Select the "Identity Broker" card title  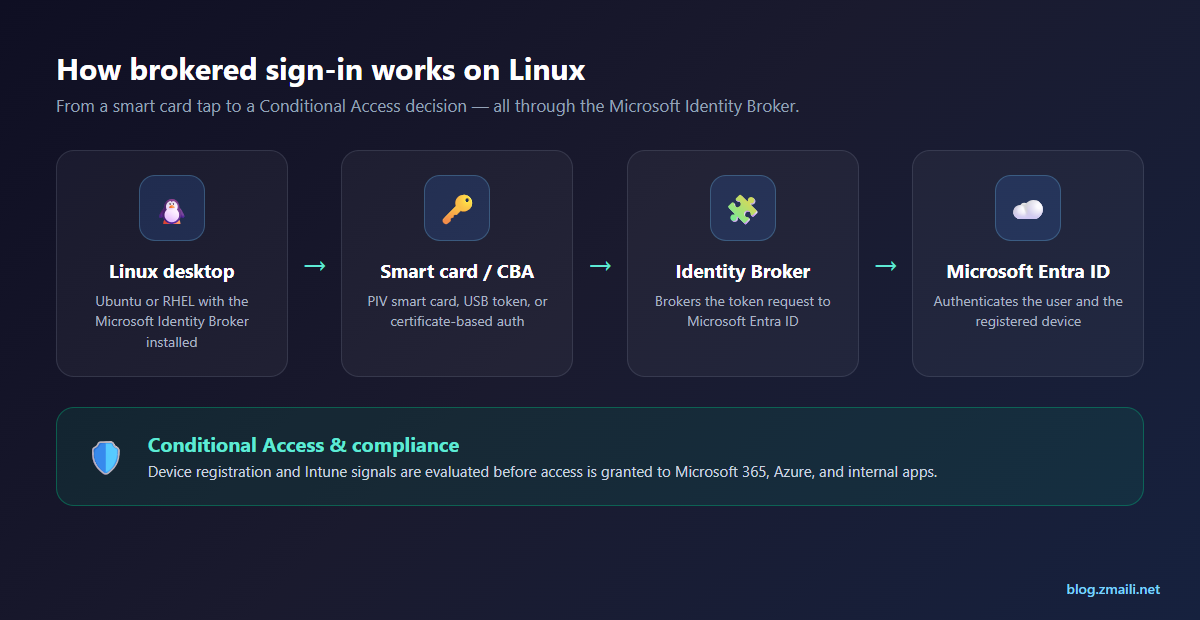click(743, 271)
